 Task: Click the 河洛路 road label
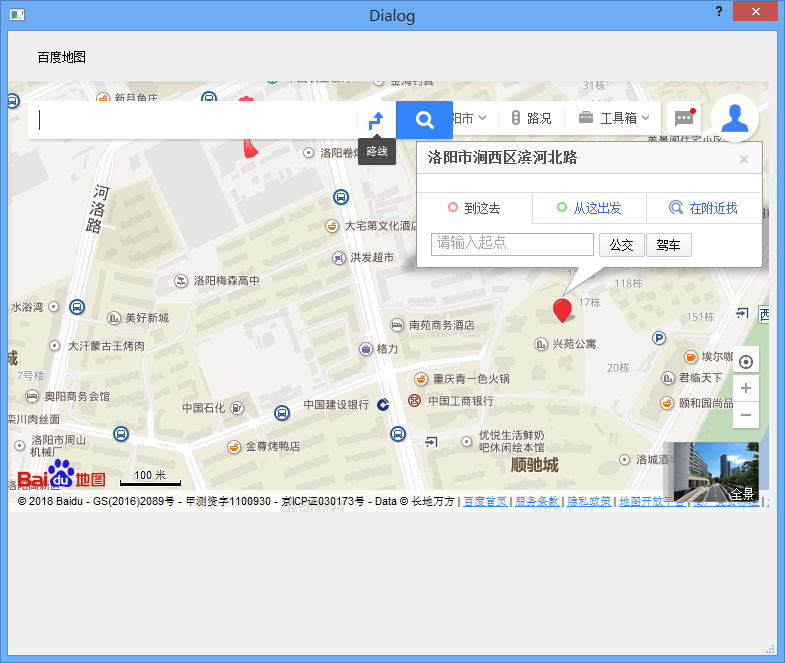click(97, 209)
